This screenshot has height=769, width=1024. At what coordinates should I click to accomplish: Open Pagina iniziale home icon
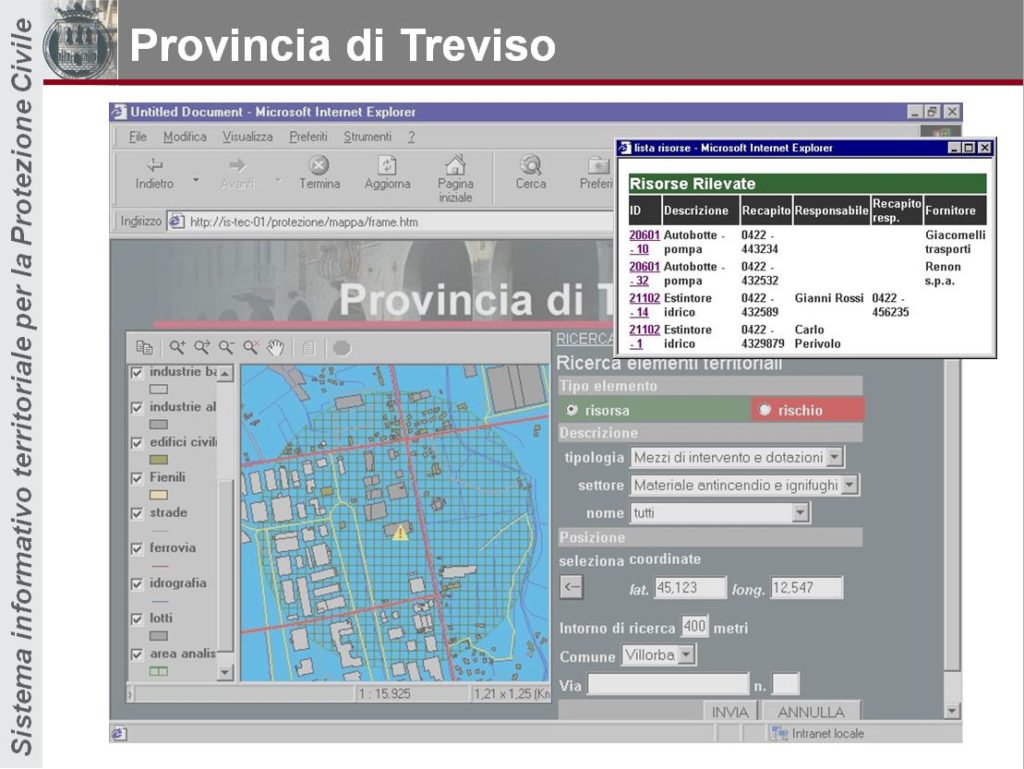[x=455, y=165]
